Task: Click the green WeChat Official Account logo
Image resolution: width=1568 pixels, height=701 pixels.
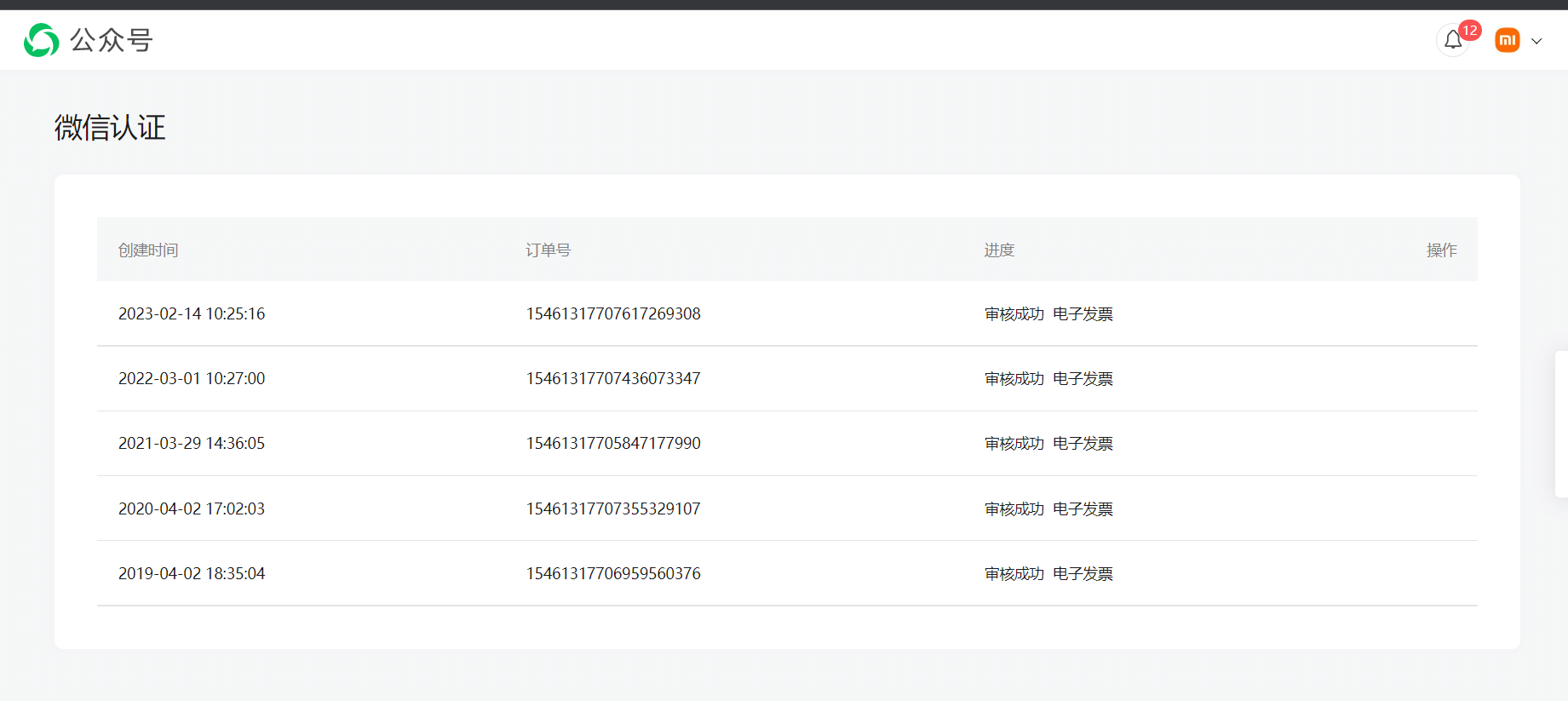Action: click(x=41, y=40)
